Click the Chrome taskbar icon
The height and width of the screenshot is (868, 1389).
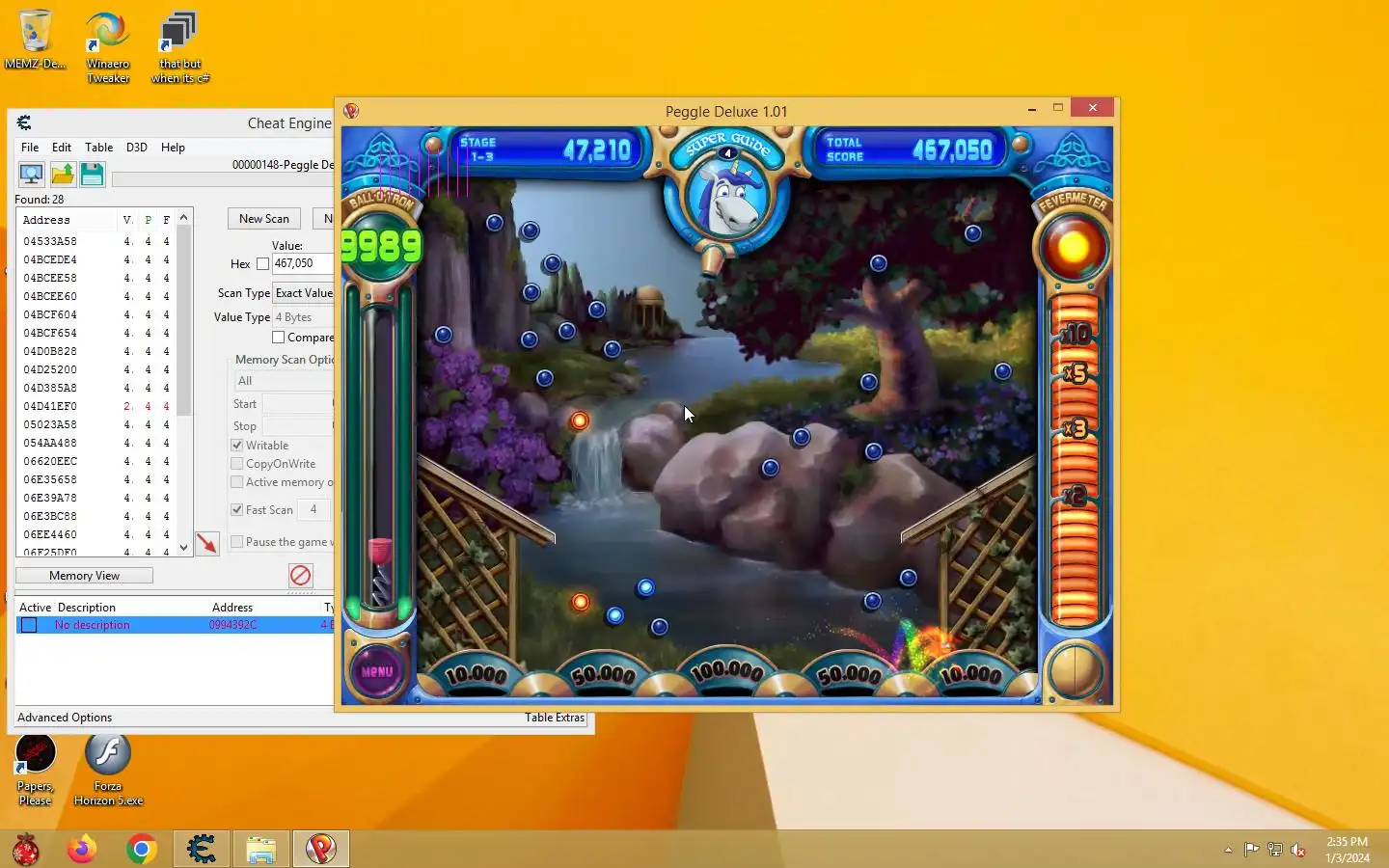point(142,849)
